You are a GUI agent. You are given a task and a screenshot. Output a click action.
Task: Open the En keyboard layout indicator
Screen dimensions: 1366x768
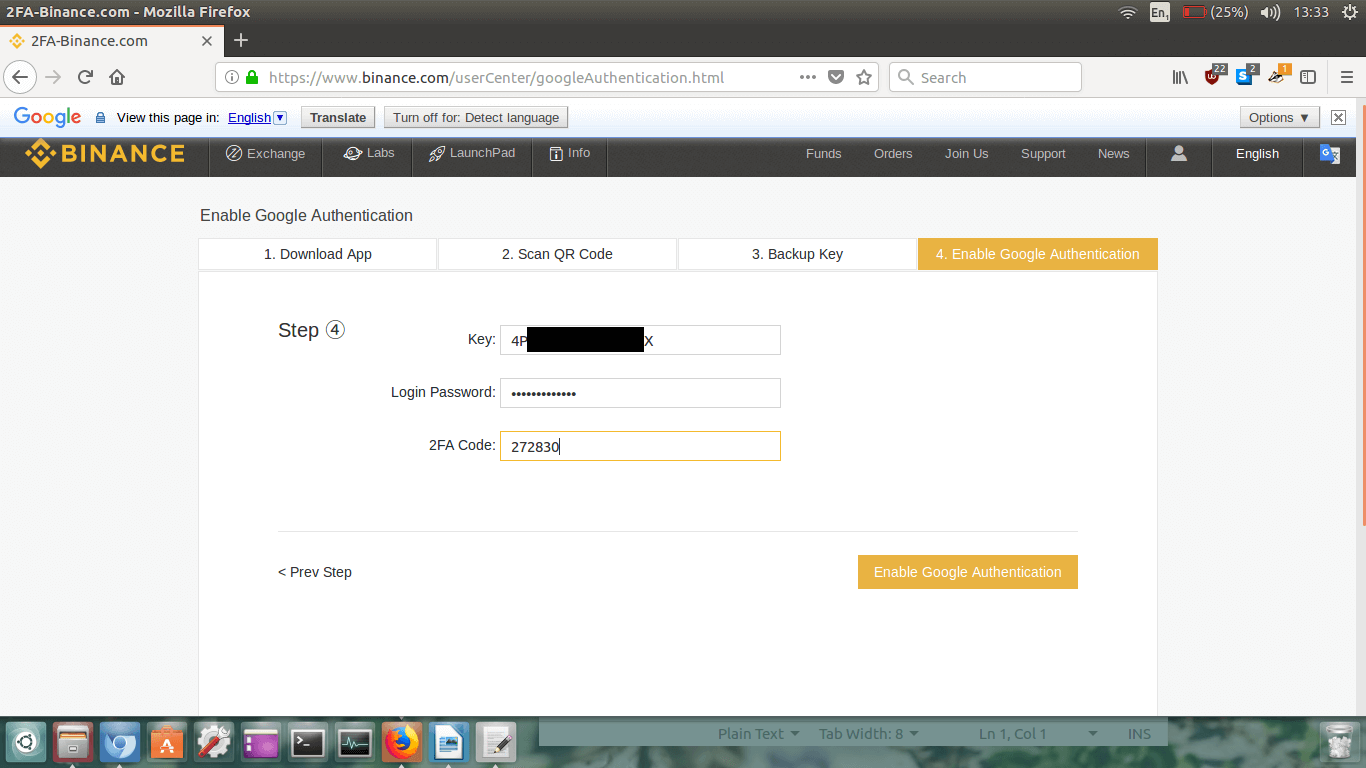tap(1160, 12)
